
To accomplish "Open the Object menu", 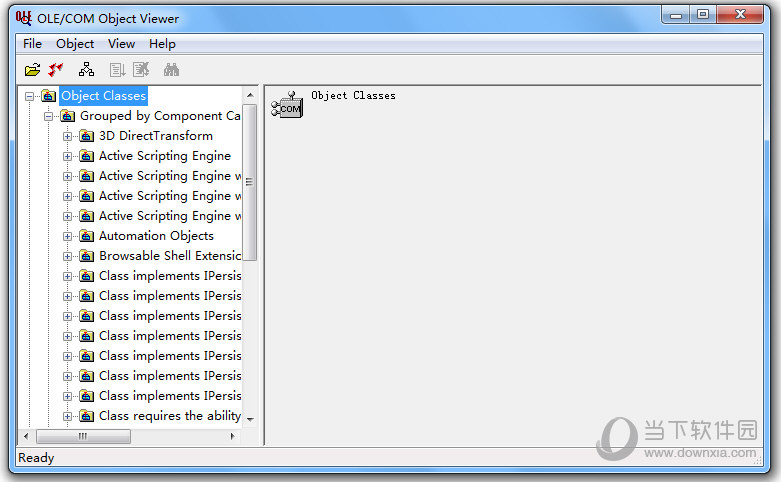I will click(75, 44).
